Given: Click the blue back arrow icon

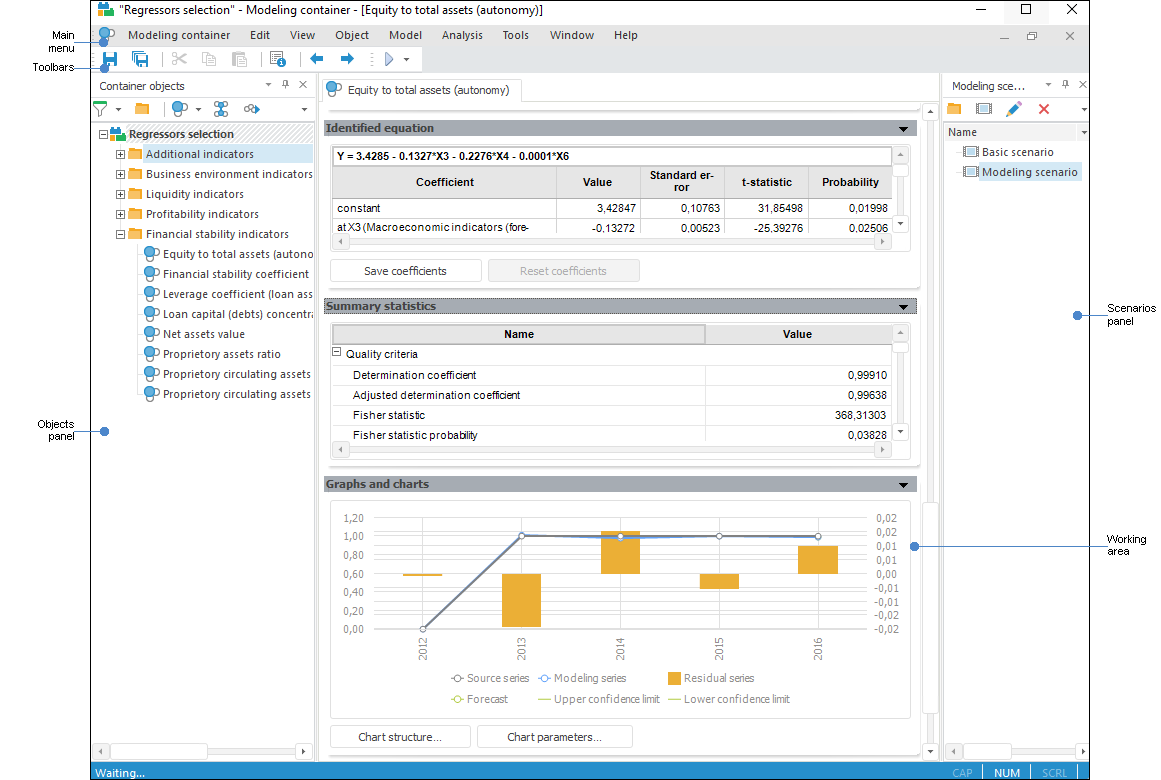Looking at the screenshot, I should [x=316, y=60].
